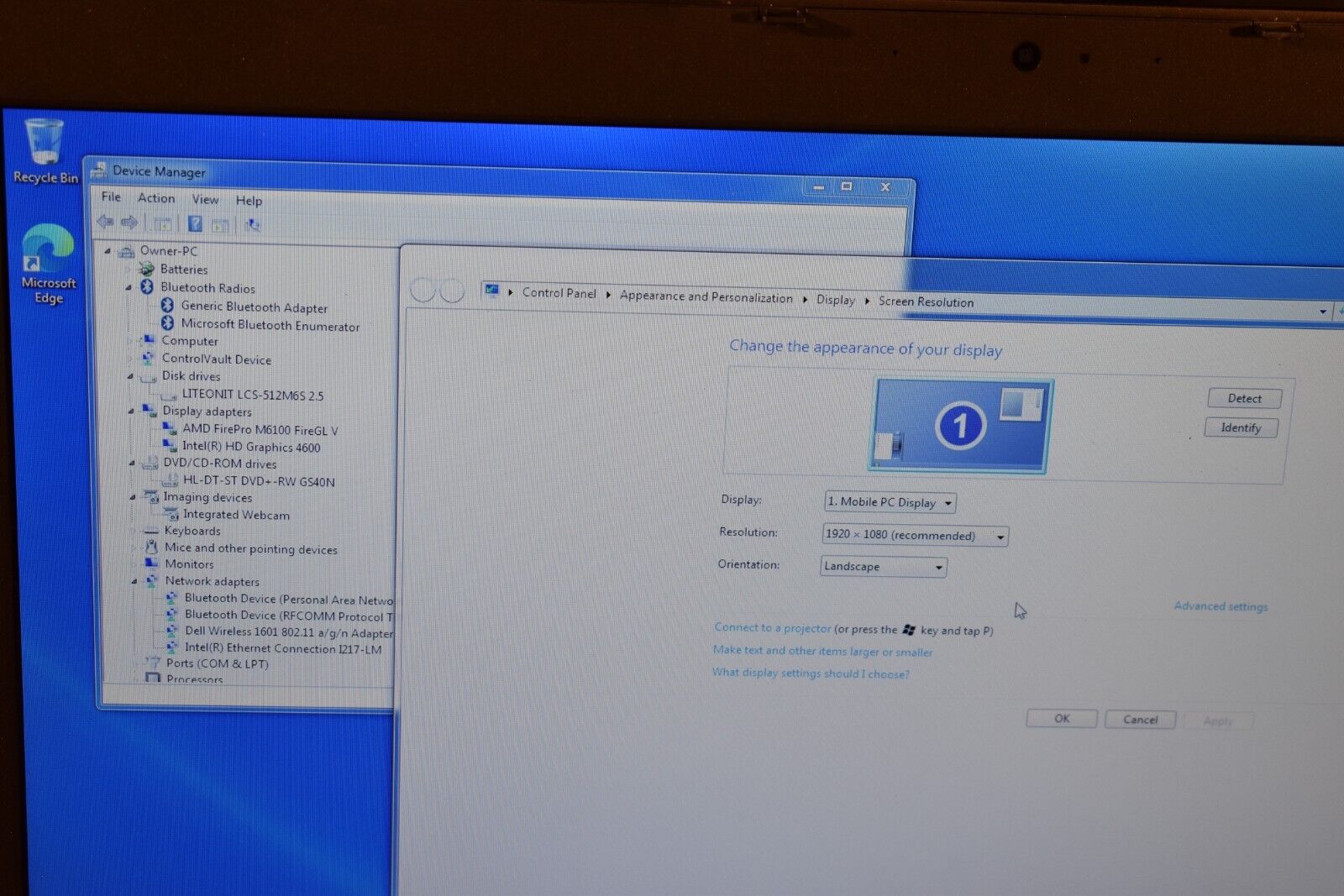Click Appearance and Personalization in the breadcrumb
Image resolution: width=1344 pixels, height=896 pixels.
(706, 296)
